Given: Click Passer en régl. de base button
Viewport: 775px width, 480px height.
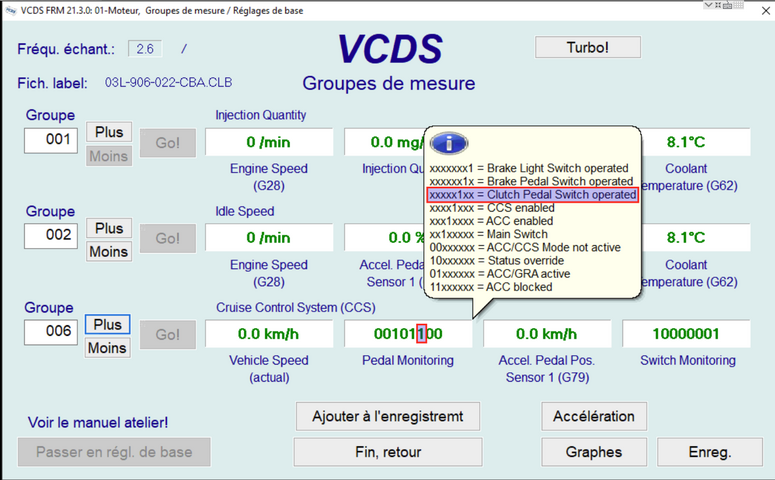Looking at the screenshot, I should pos(114,452).
